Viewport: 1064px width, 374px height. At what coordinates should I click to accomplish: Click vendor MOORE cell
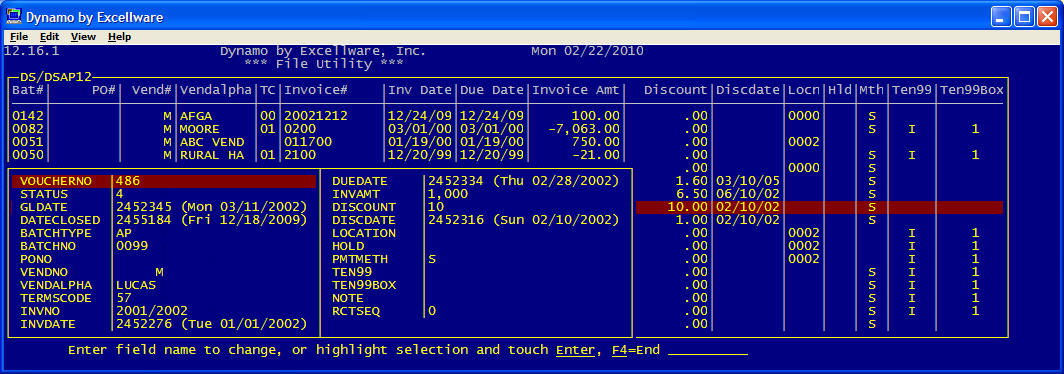(200, 129)
